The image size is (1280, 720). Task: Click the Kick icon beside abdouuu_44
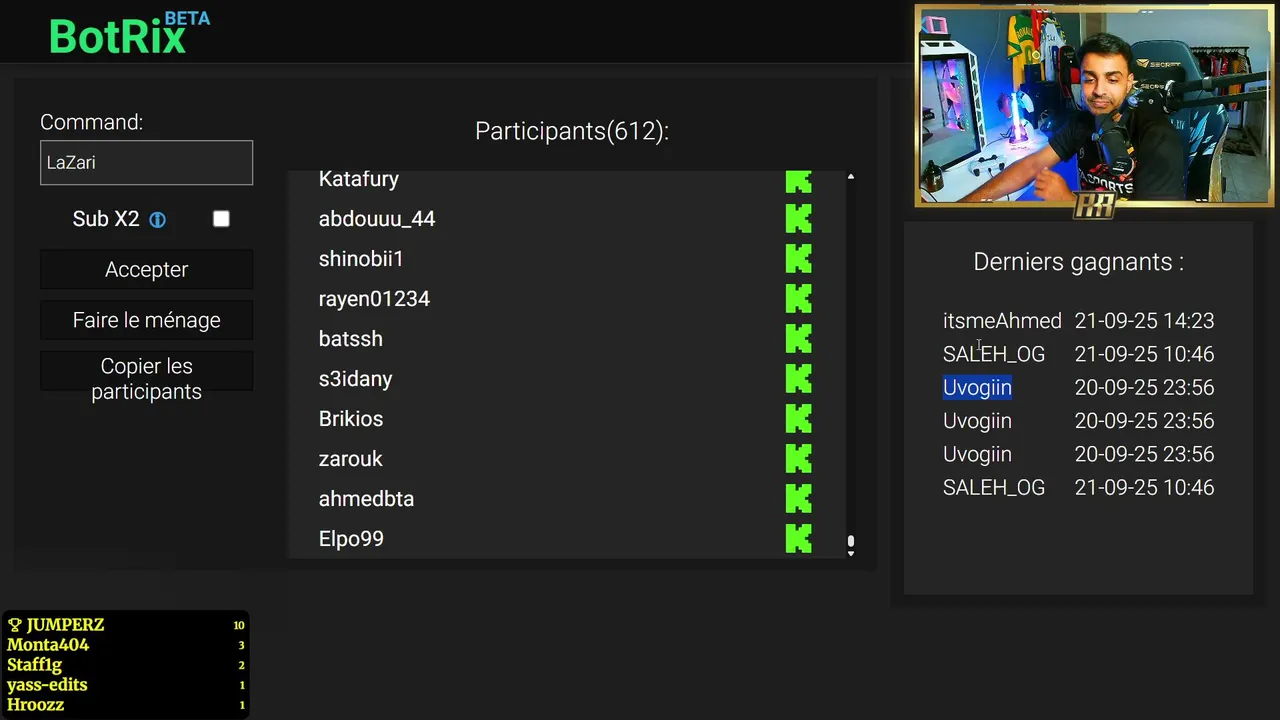[798, 219]
